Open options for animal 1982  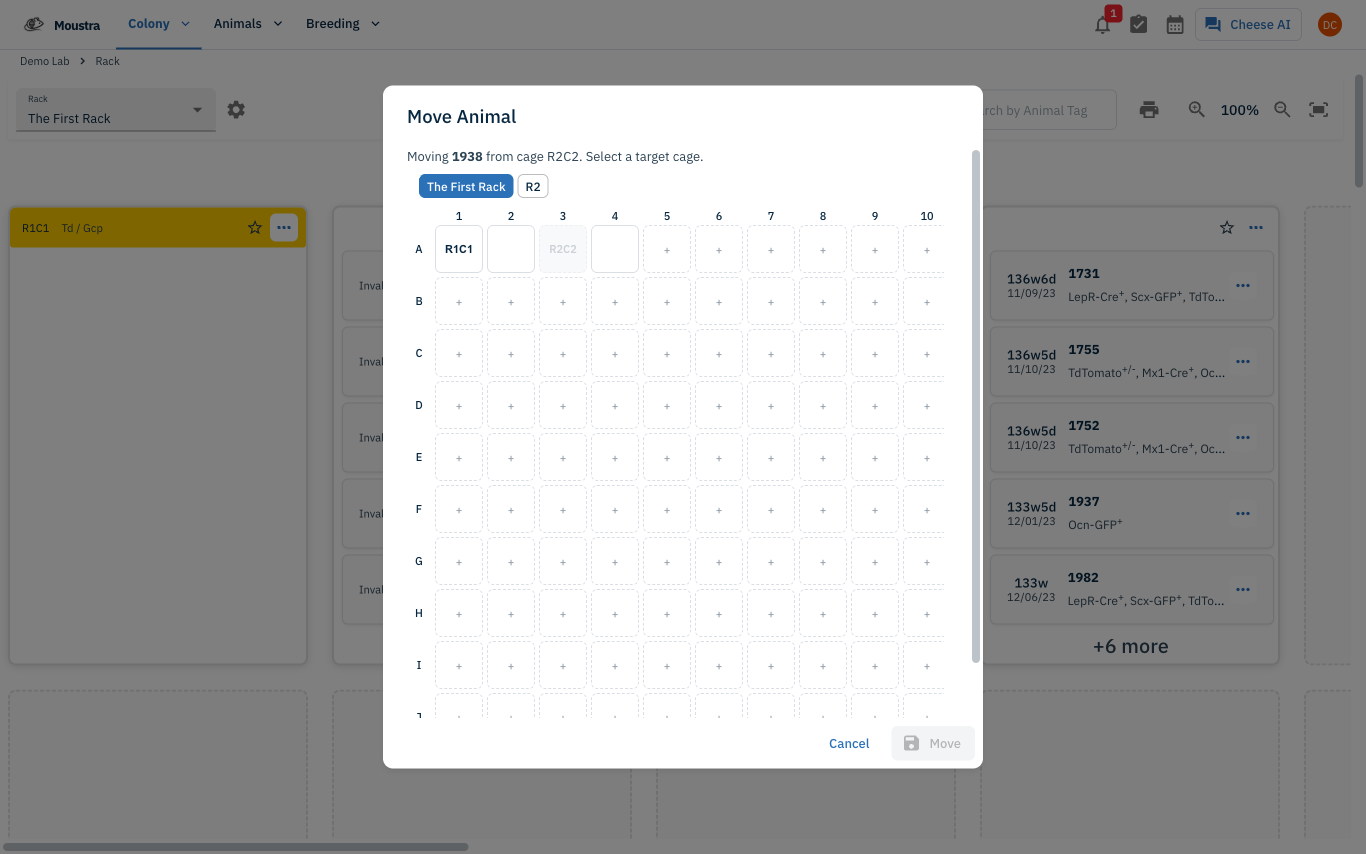(x=1243, y=590)
